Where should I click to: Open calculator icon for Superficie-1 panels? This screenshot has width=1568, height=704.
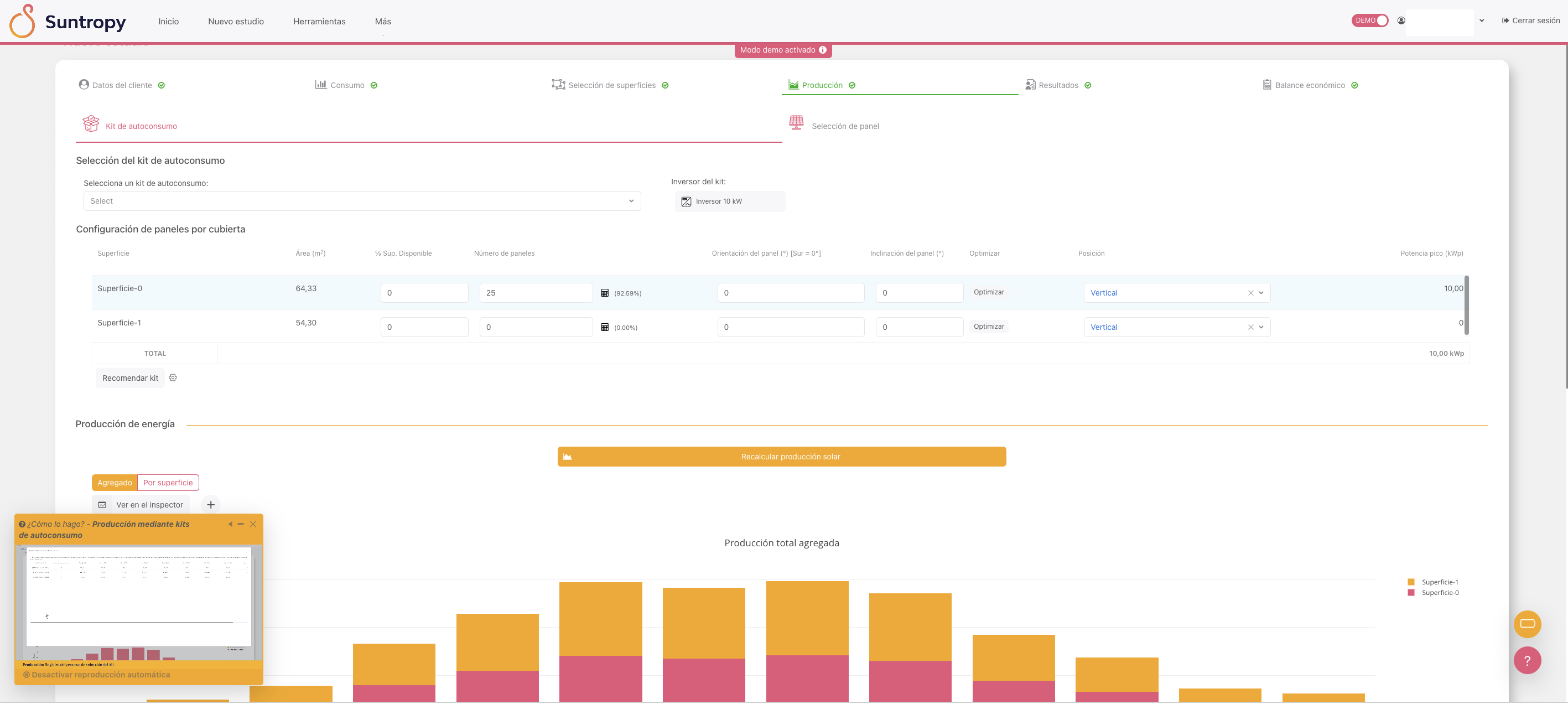(x=604, y=327)
